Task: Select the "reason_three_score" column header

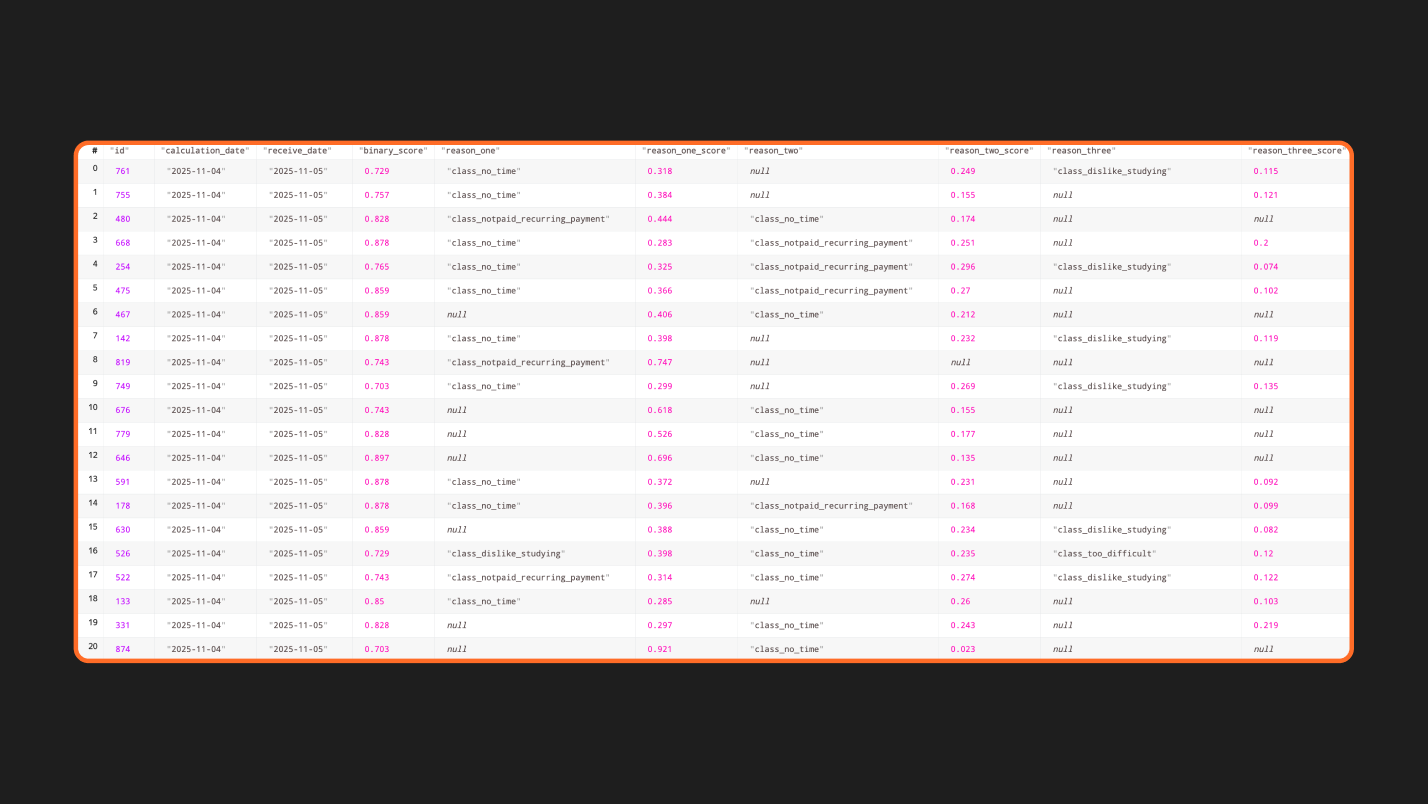Action: coord(1297,151)
